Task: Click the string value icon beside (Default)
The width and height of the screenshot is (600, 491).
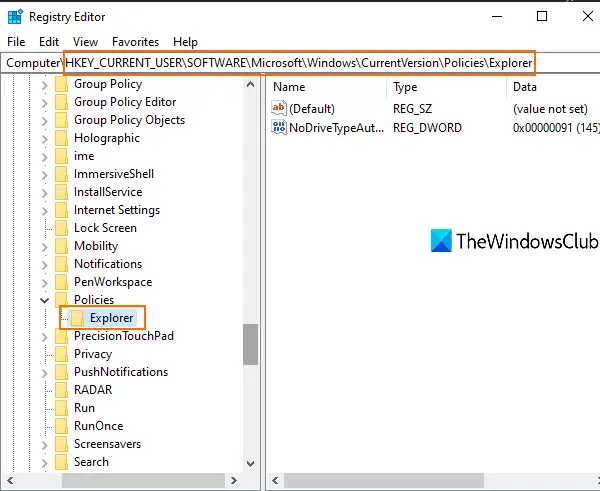Action: click(x=279, y=108)
